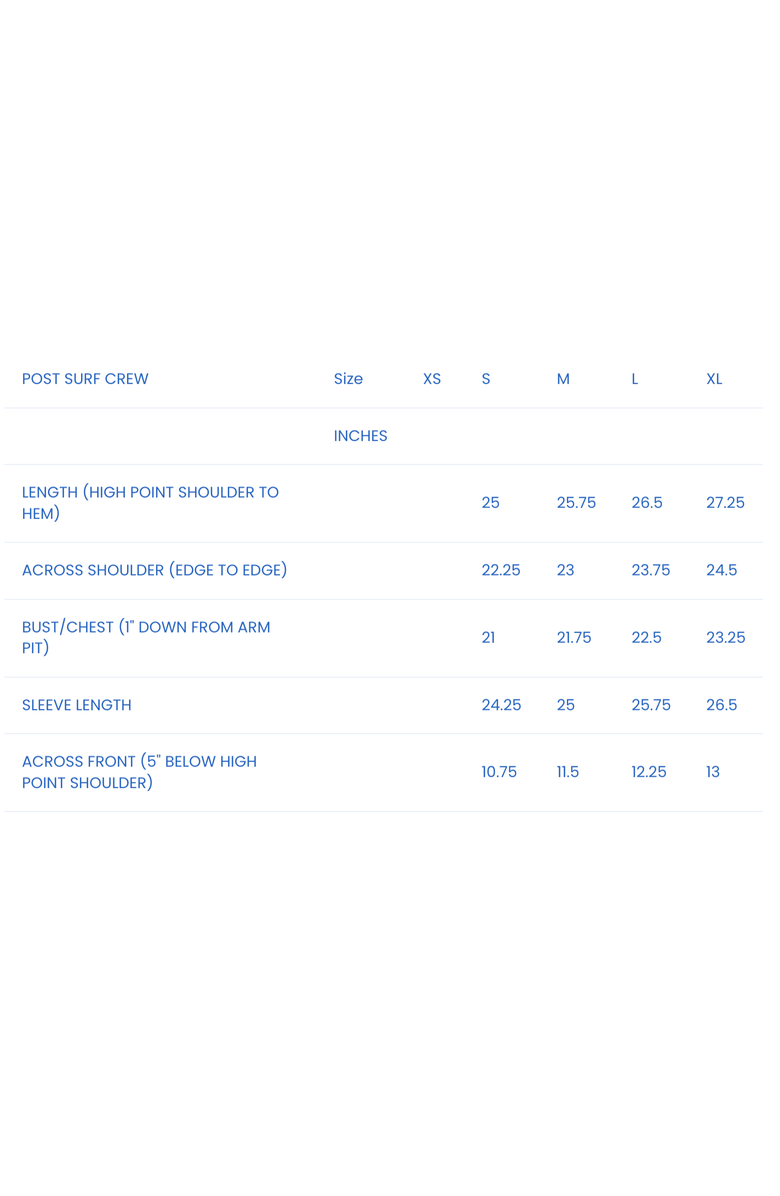This screenshot has width=780, height=1196.
Task: Click the 21.75 bust/chest value for M
Action: tap(574, 638)
